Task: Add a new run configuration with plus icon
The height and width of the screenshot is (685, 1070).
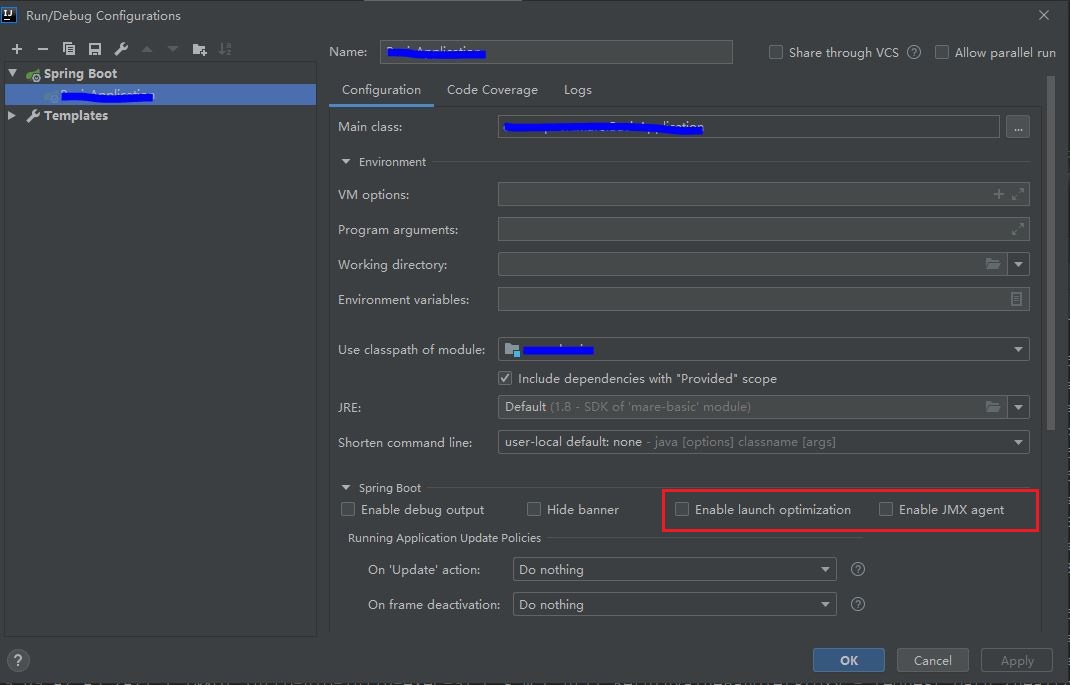Action: coord(16,48)
